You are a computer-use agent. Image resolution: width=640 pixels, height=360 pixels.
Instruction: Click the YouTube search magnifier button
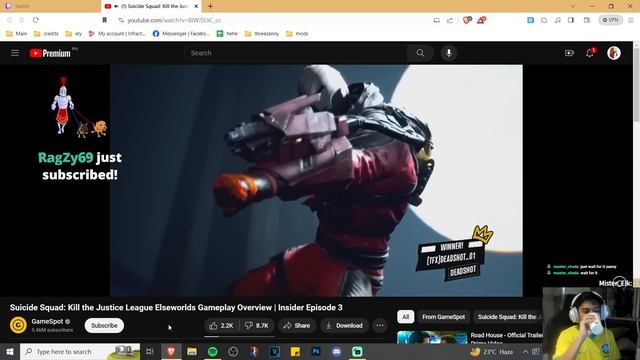pyautogui.click(x=420, y=53)
